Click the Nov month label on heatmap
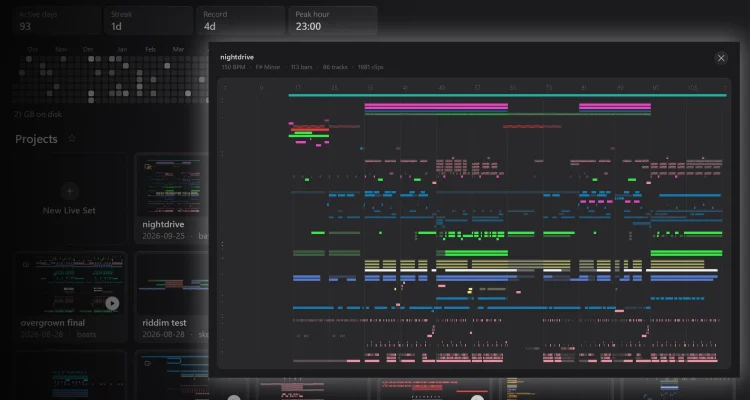The width and height of the screenshot is (750, 400). click(x=61, y=49)
